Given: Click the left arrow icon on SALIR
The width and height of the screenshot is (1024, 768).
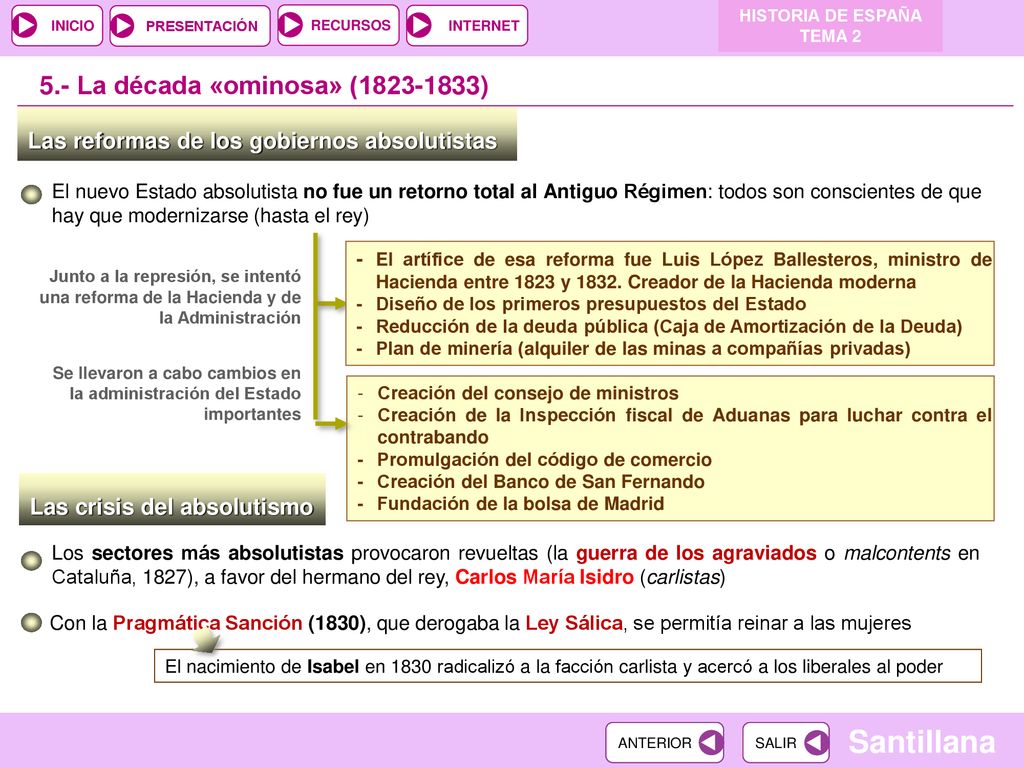Looking at the screenshot, I should 816,743.
